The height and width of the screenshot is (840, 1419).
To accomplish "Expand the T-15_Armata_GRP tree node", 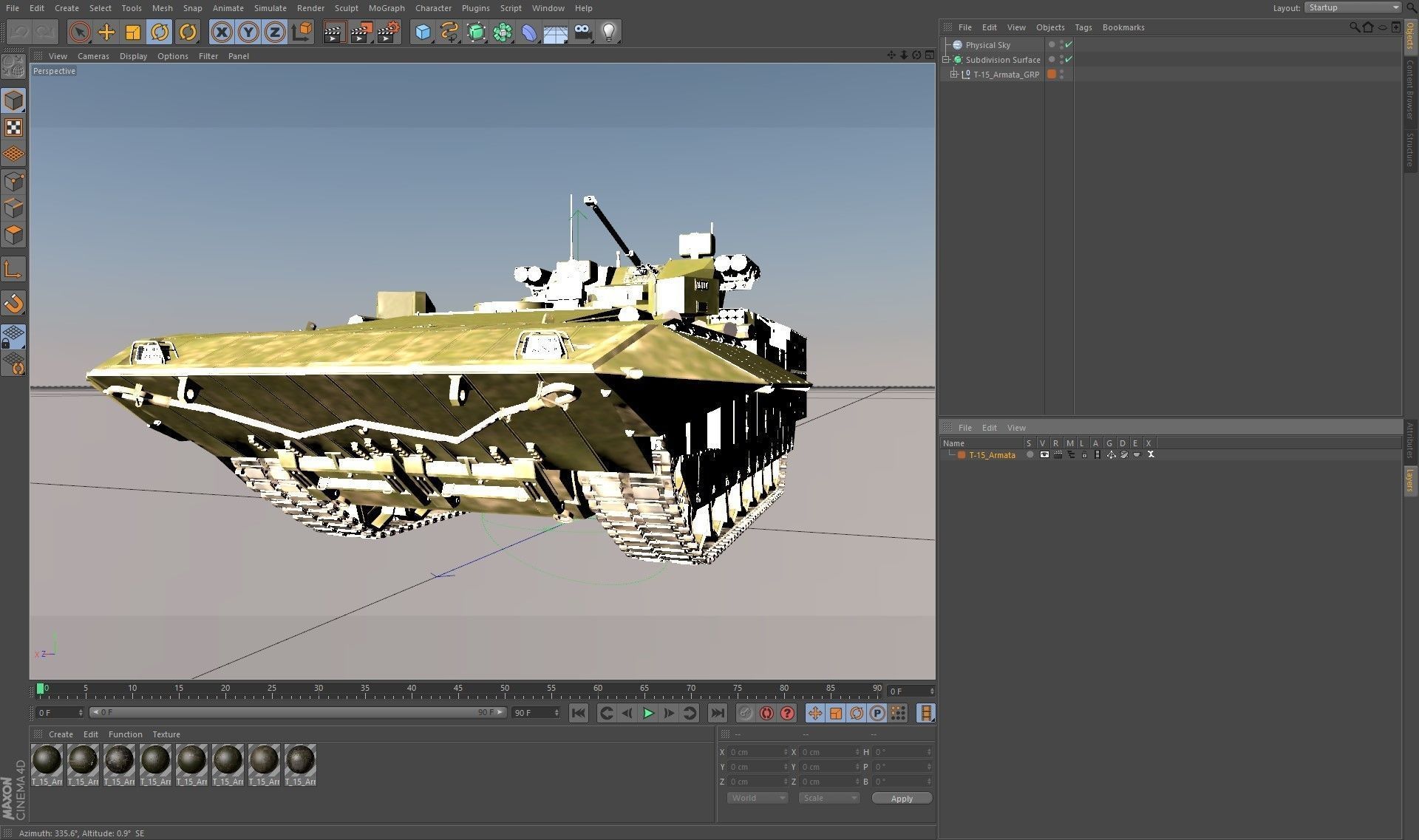I will click(x=953, y=74).
